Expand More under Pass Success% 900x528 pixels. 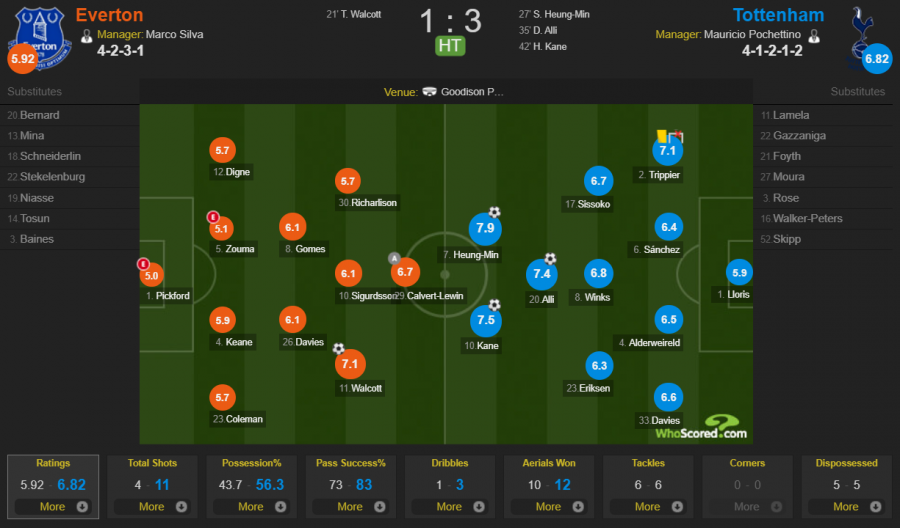351,507
